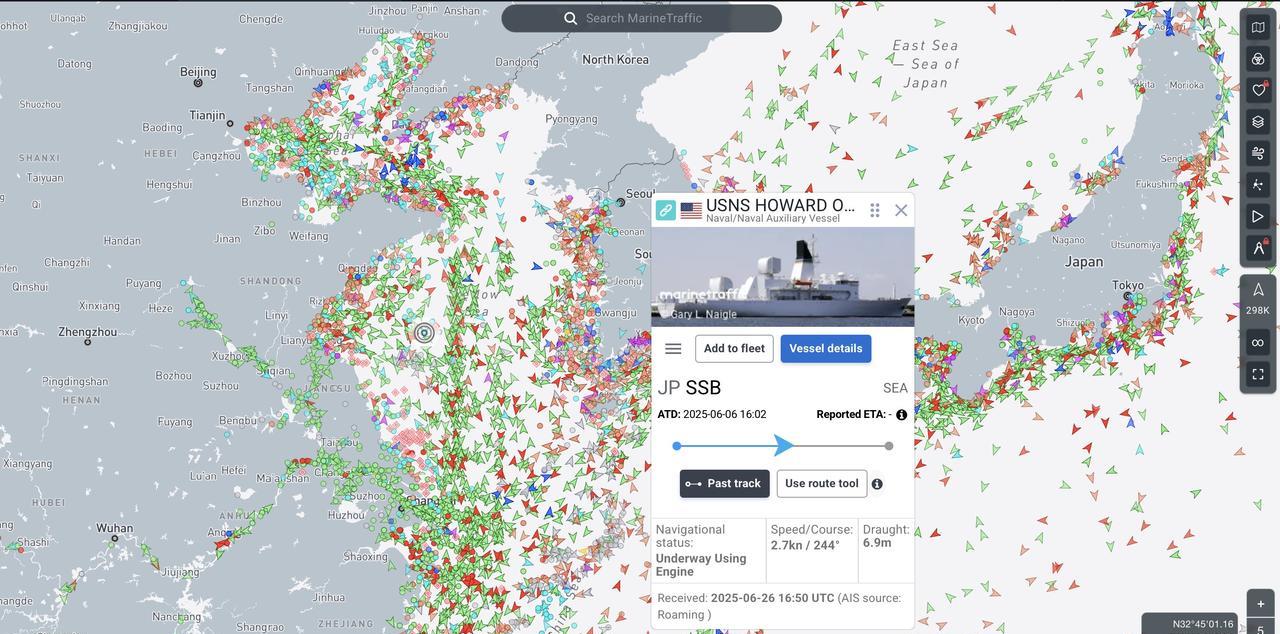
Task: Click the Search MarineTraffic field
Action: click(x=642, y=18)
